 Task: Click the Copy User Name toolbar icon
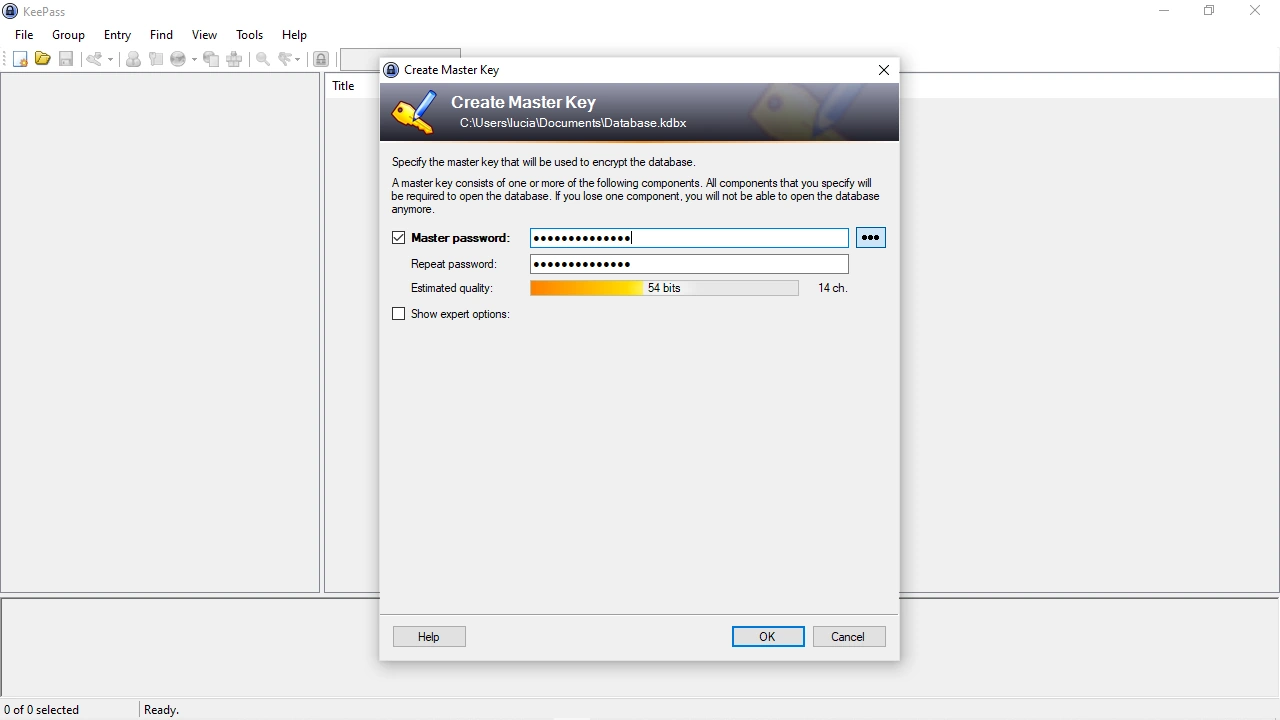133,59
